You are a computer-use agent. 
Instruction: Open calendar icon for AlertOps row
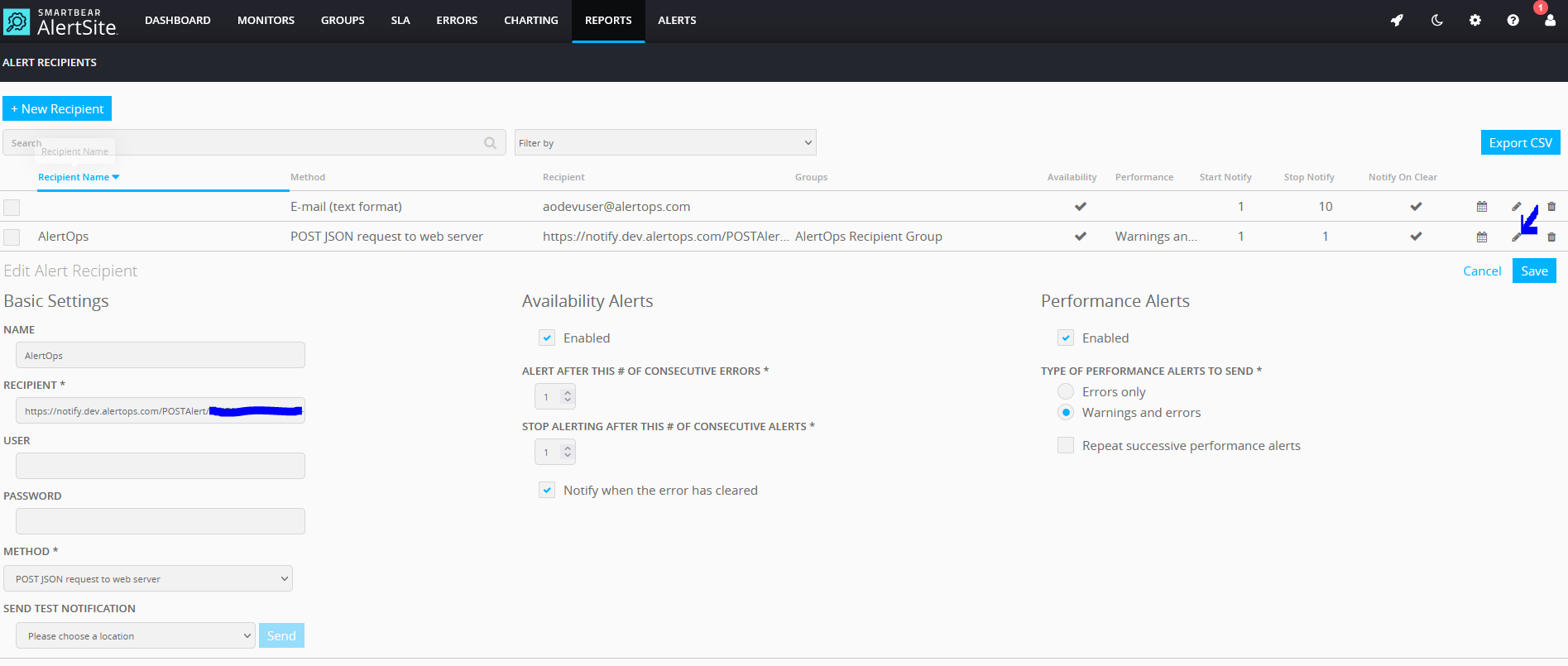1482,237
